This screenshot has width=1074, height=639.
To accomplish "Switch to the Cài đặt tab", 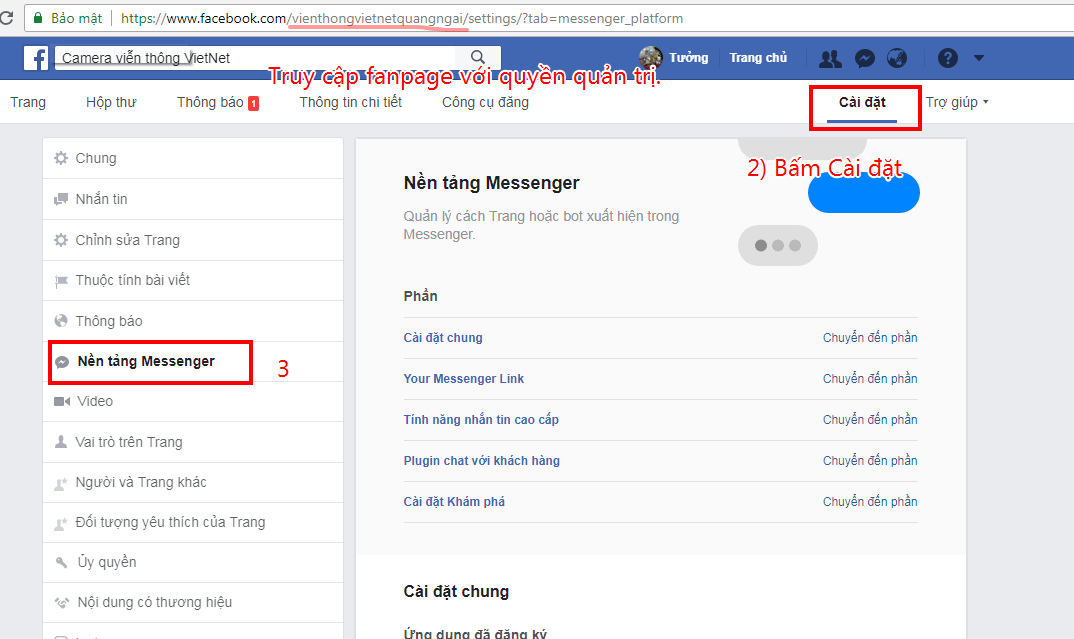I will [862, 102].
